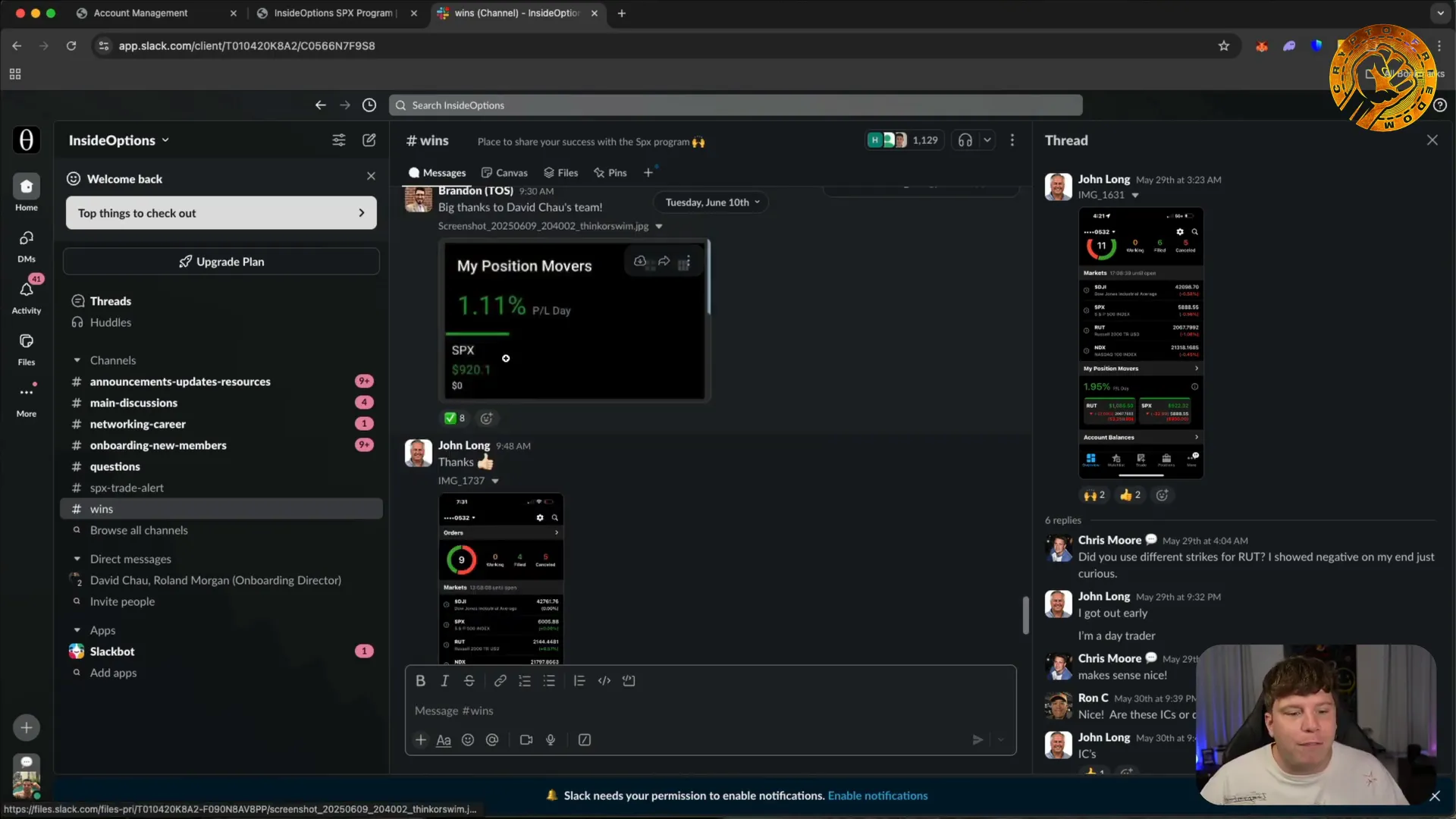Open the Tuesday, June 10th date dropdown

[x=712, y=202]
